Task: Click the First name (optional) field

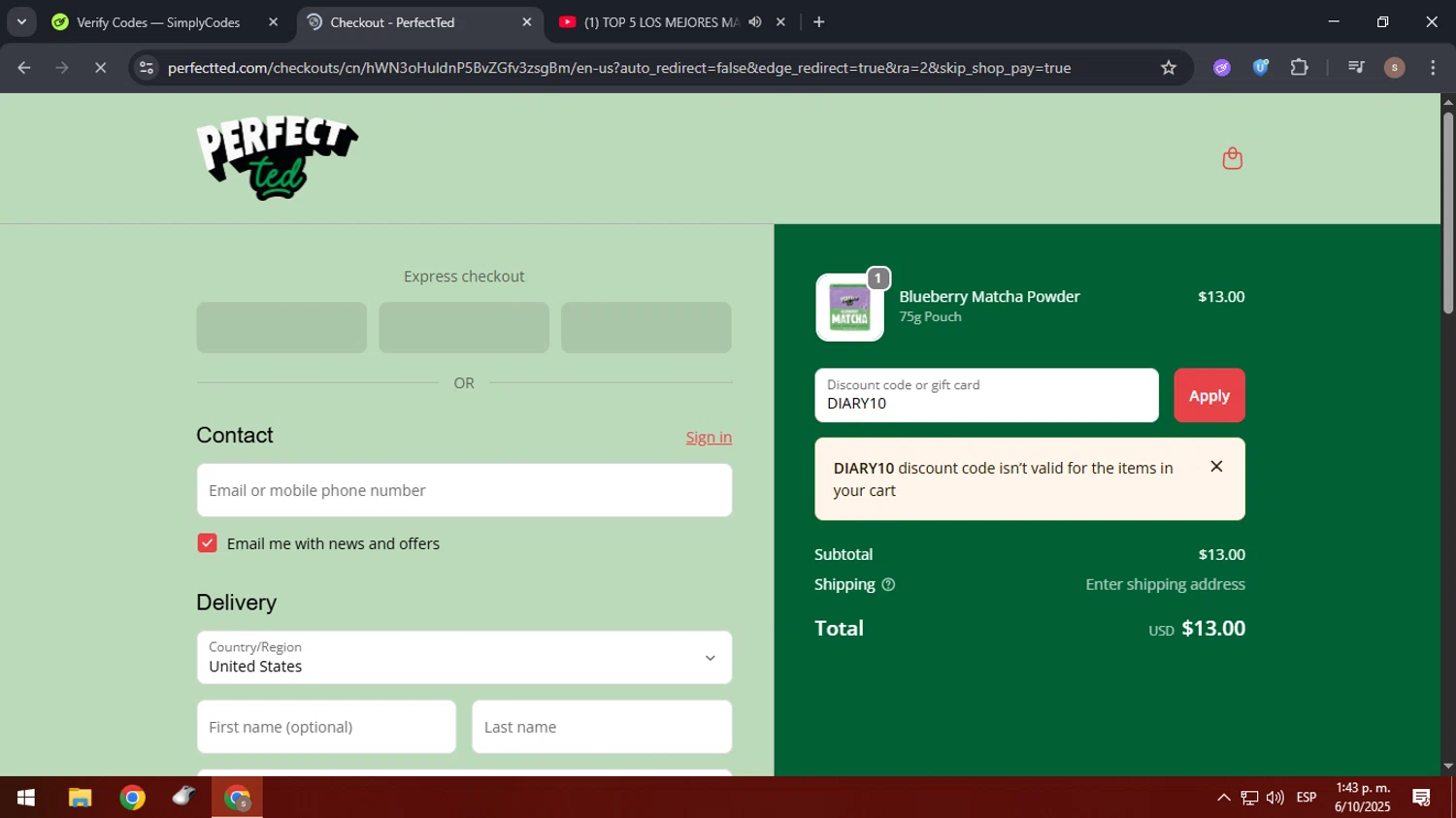Action: [x=326, y=727]
